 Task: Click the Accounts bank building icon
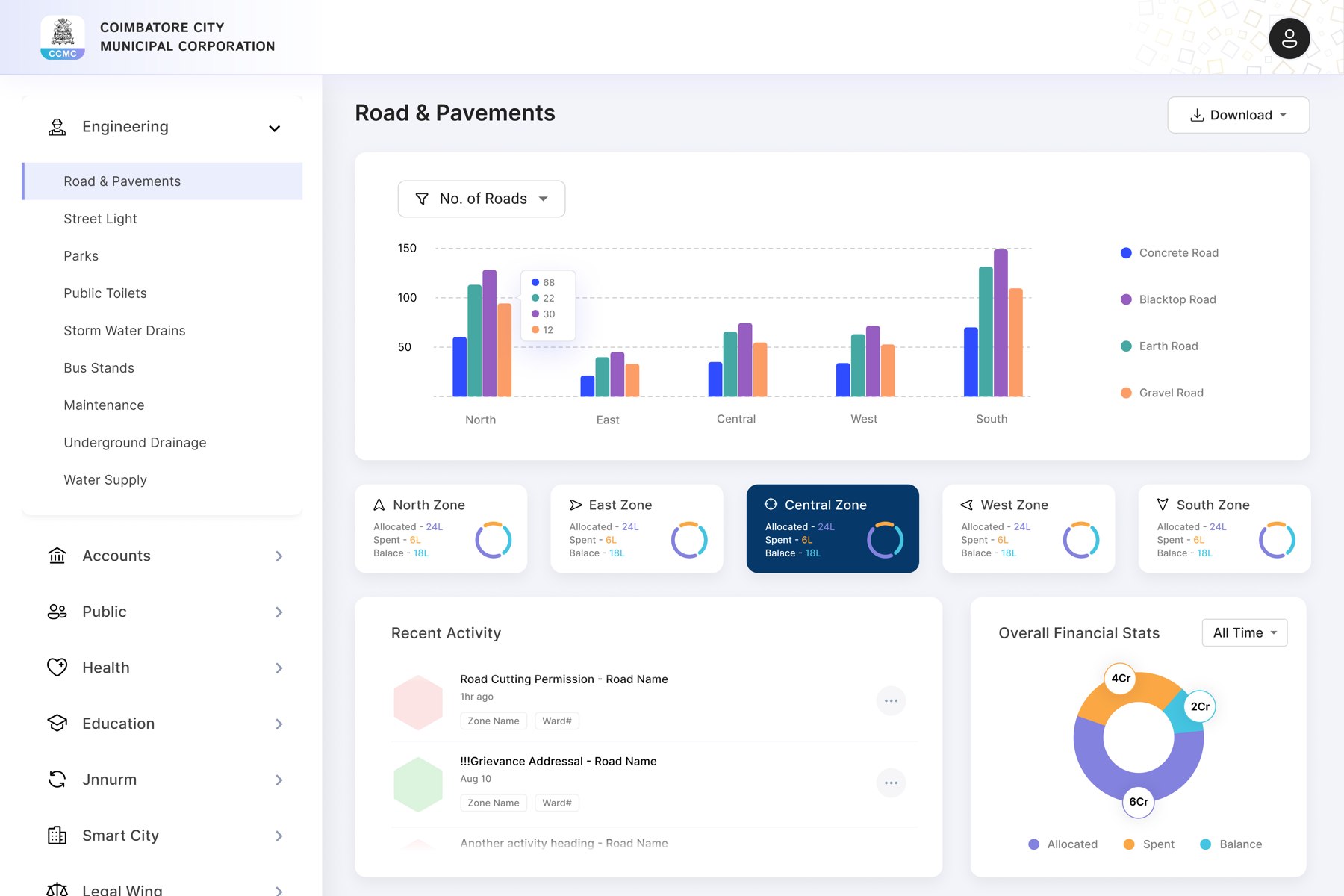point(57,556)
